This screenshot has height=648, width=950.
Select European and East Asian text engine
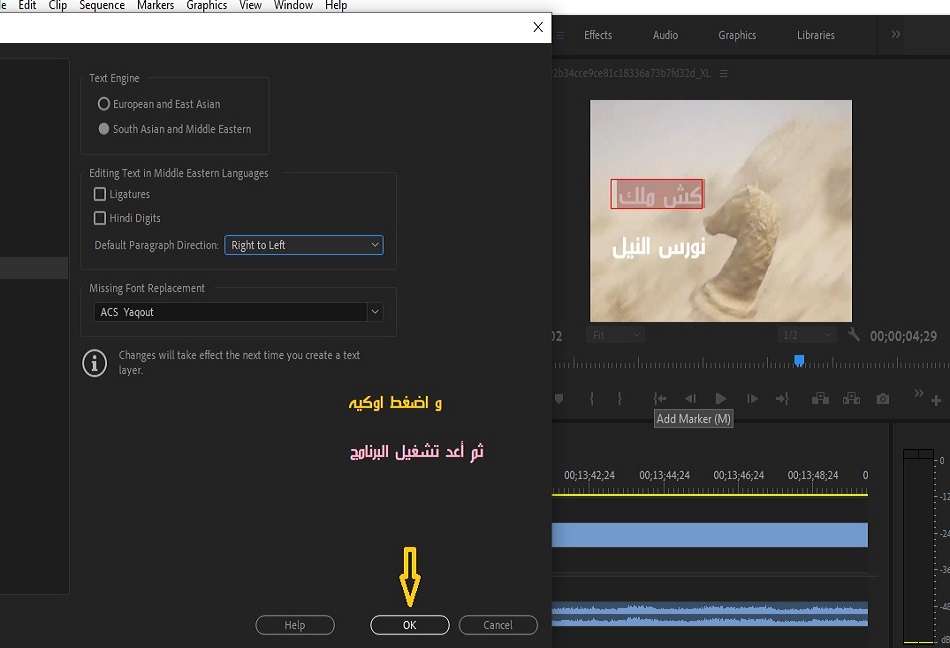tap(104, 104)
